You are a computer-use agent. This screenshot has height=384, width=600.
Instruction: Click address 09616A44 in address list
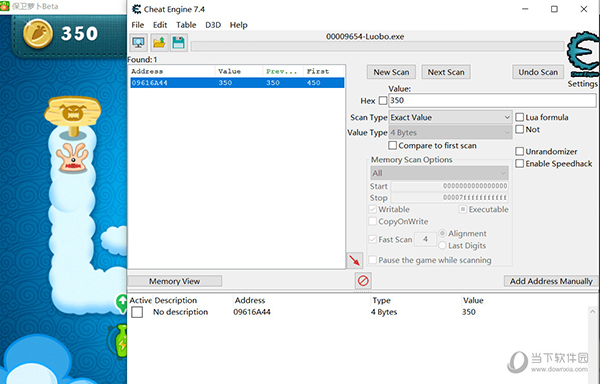pos(252,312)
